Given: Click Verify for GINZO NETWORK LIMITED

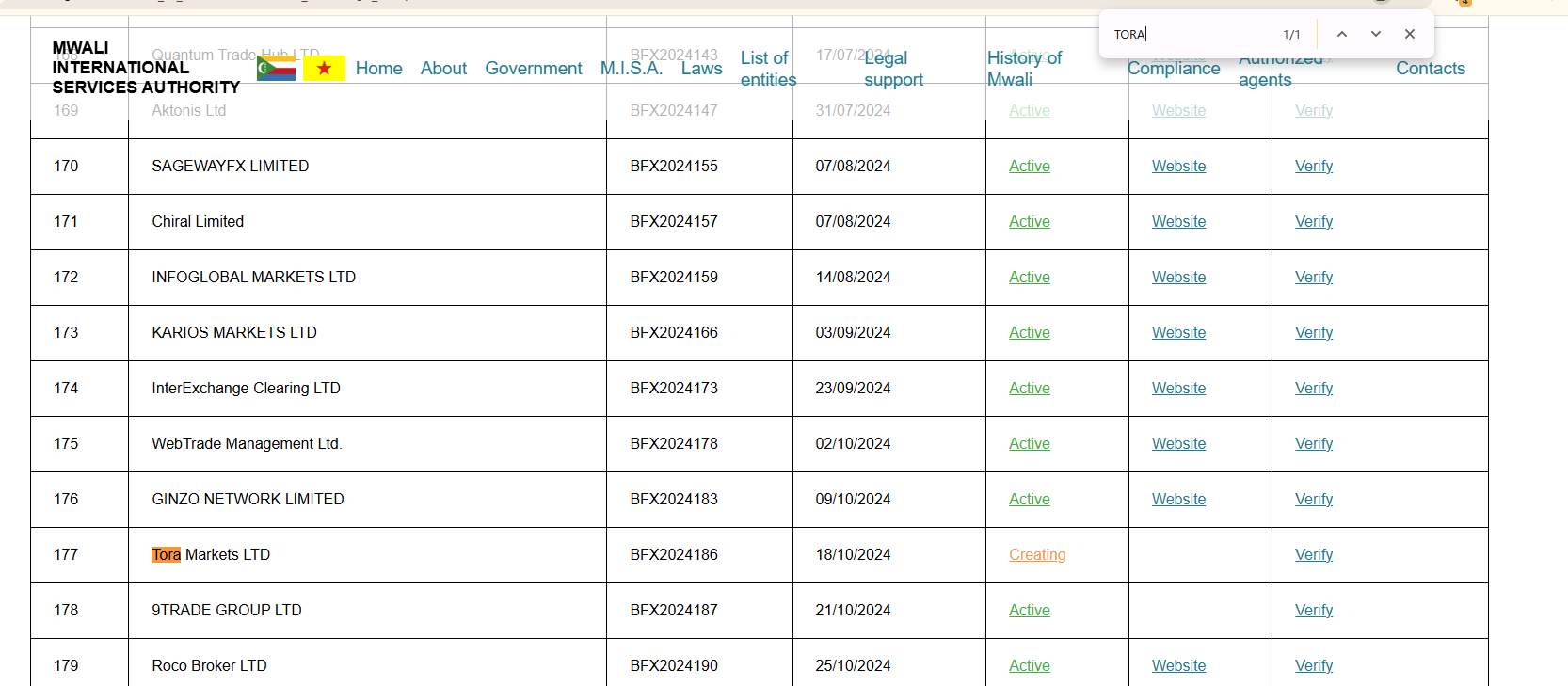Looking at the screenshot, I should tap(1314, 500).
